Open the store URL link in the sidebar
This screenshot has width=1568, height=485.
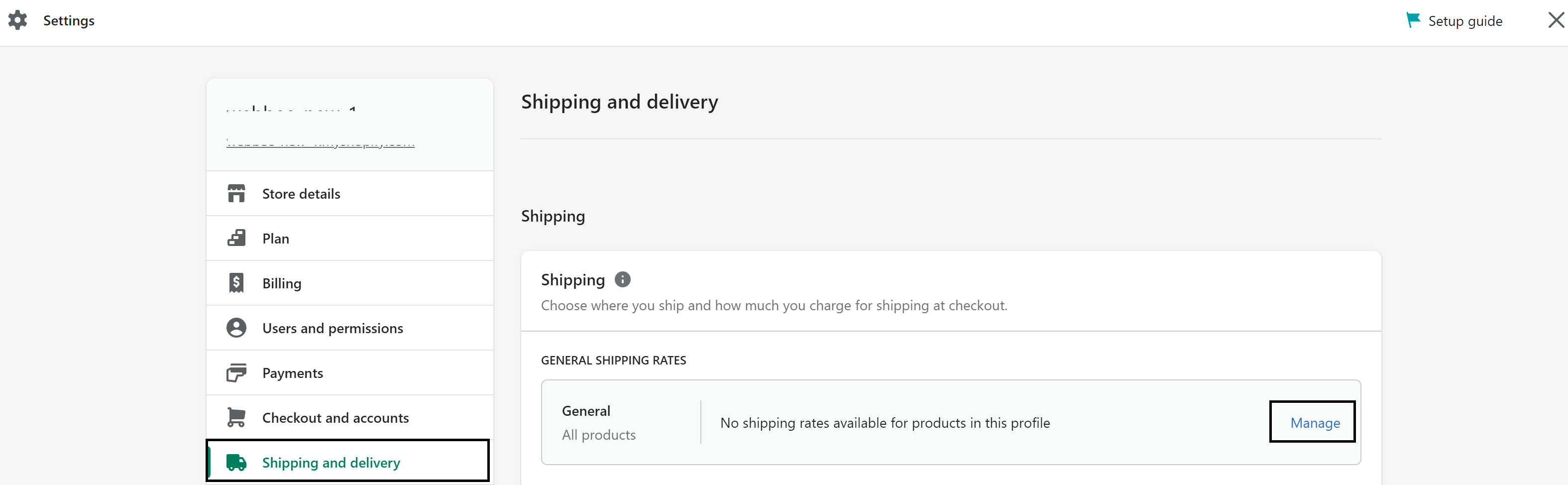tap(320, 143)
